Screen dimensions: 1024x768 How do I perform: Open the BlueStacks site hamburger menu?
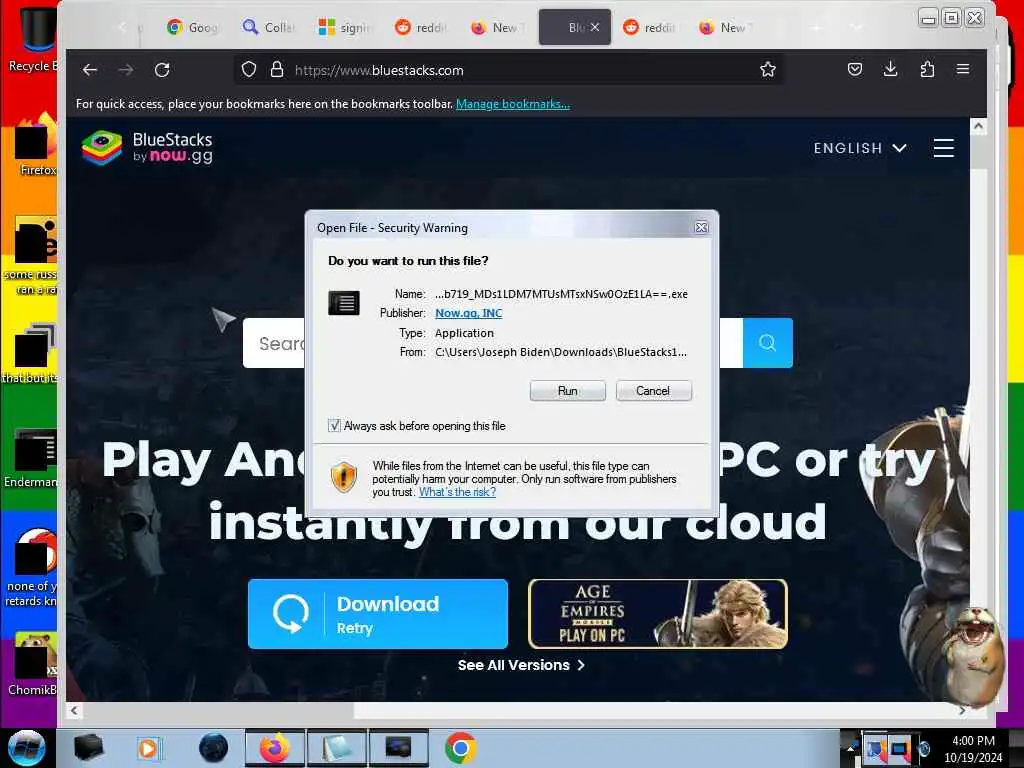pos(944,148)
